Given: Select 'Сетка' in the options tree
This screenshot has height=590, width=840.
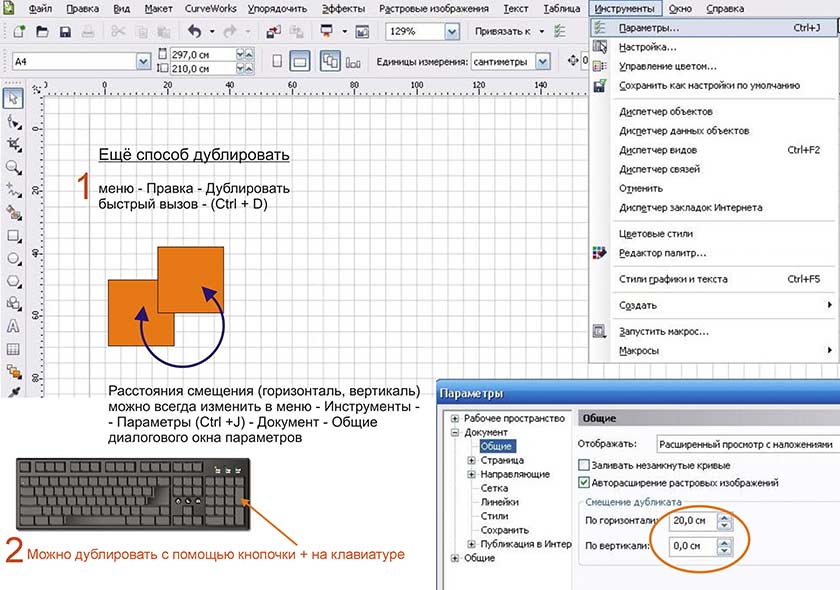Looking at the screenshot, I should pos(492,488).
